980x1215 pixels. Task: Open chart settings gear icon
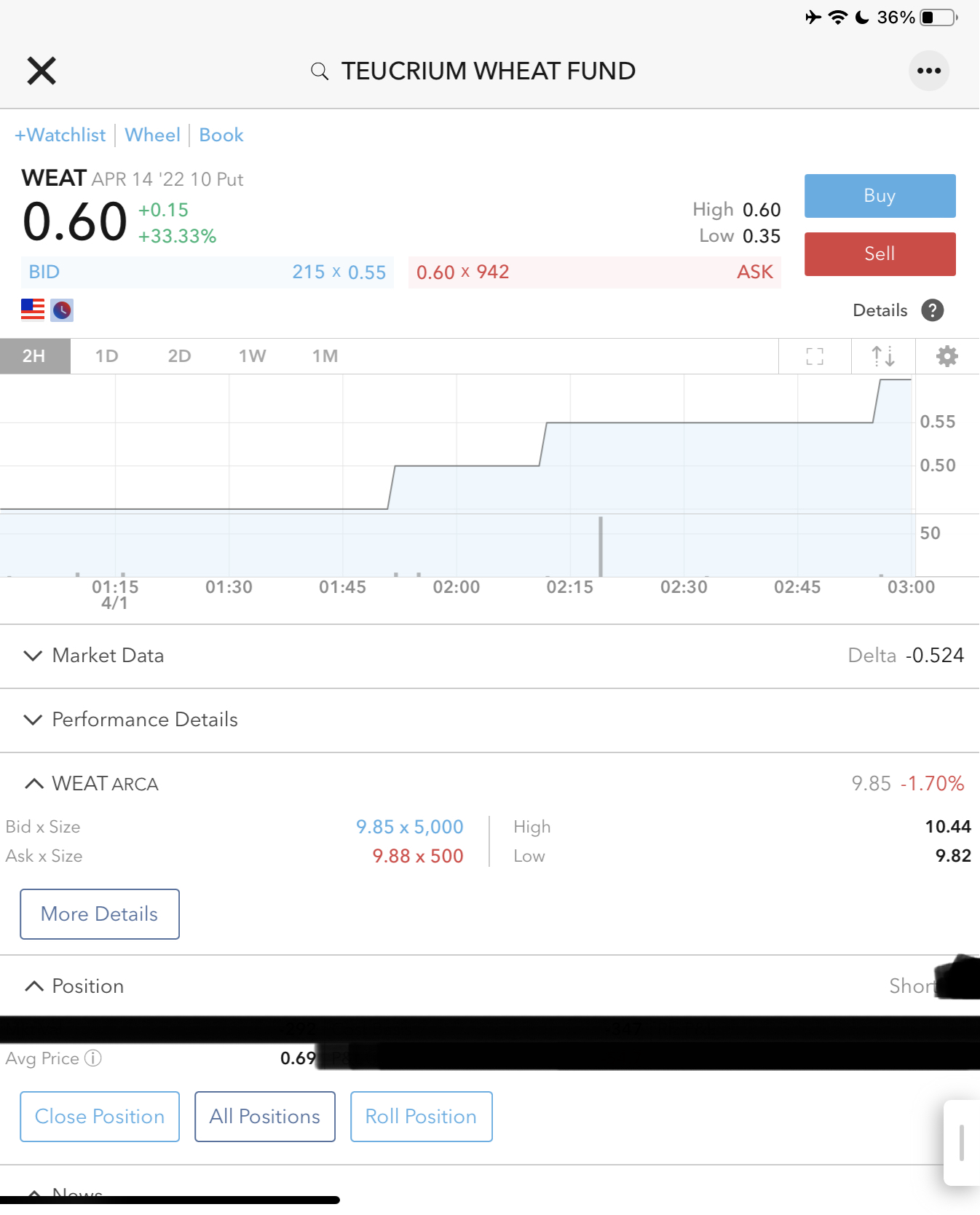point(947,356)
